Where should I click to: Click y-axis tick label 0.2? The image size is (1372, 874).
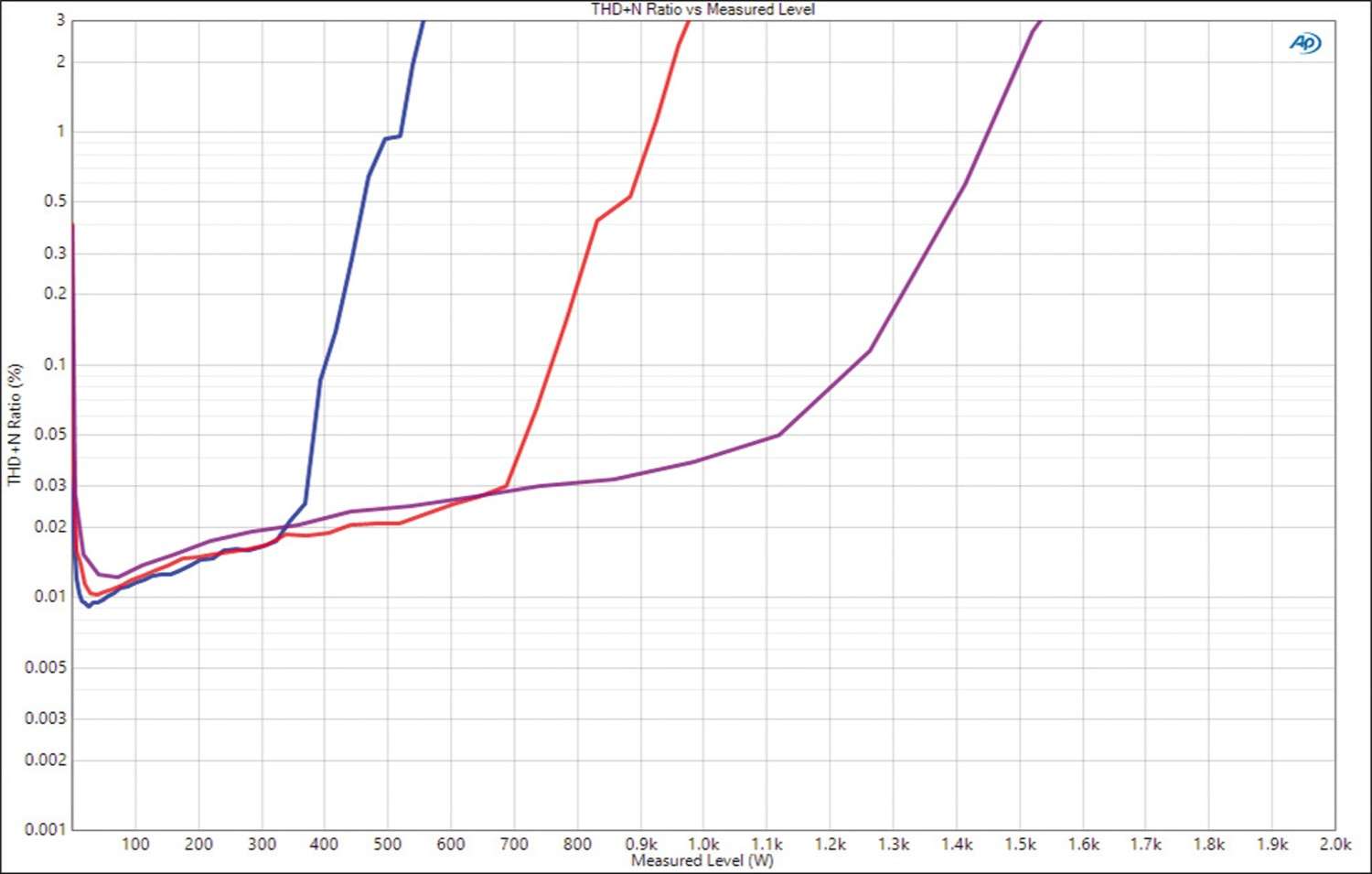55,293
